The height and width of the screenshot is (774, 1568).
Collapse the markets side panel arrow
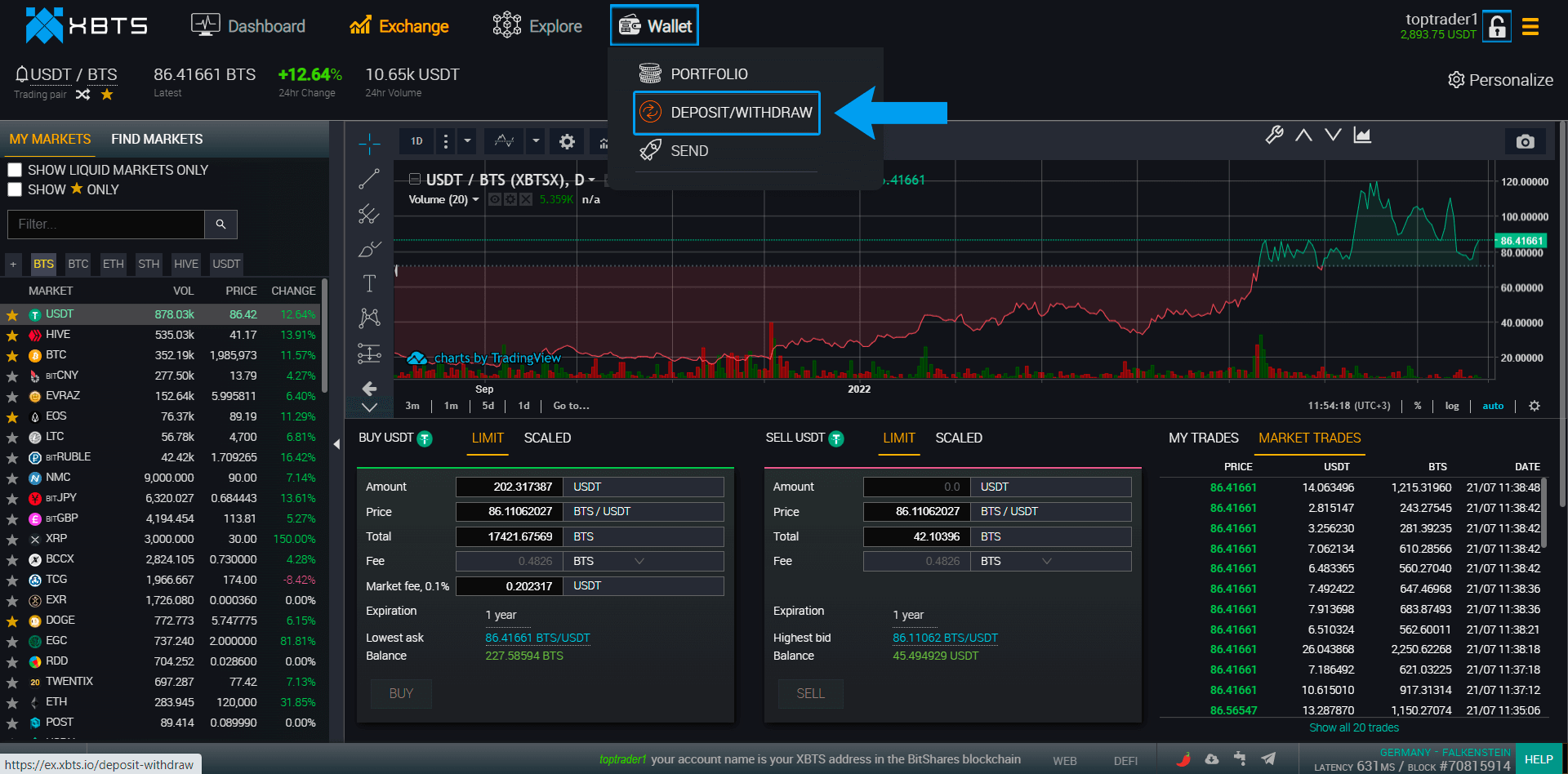(x=336, y=444)
